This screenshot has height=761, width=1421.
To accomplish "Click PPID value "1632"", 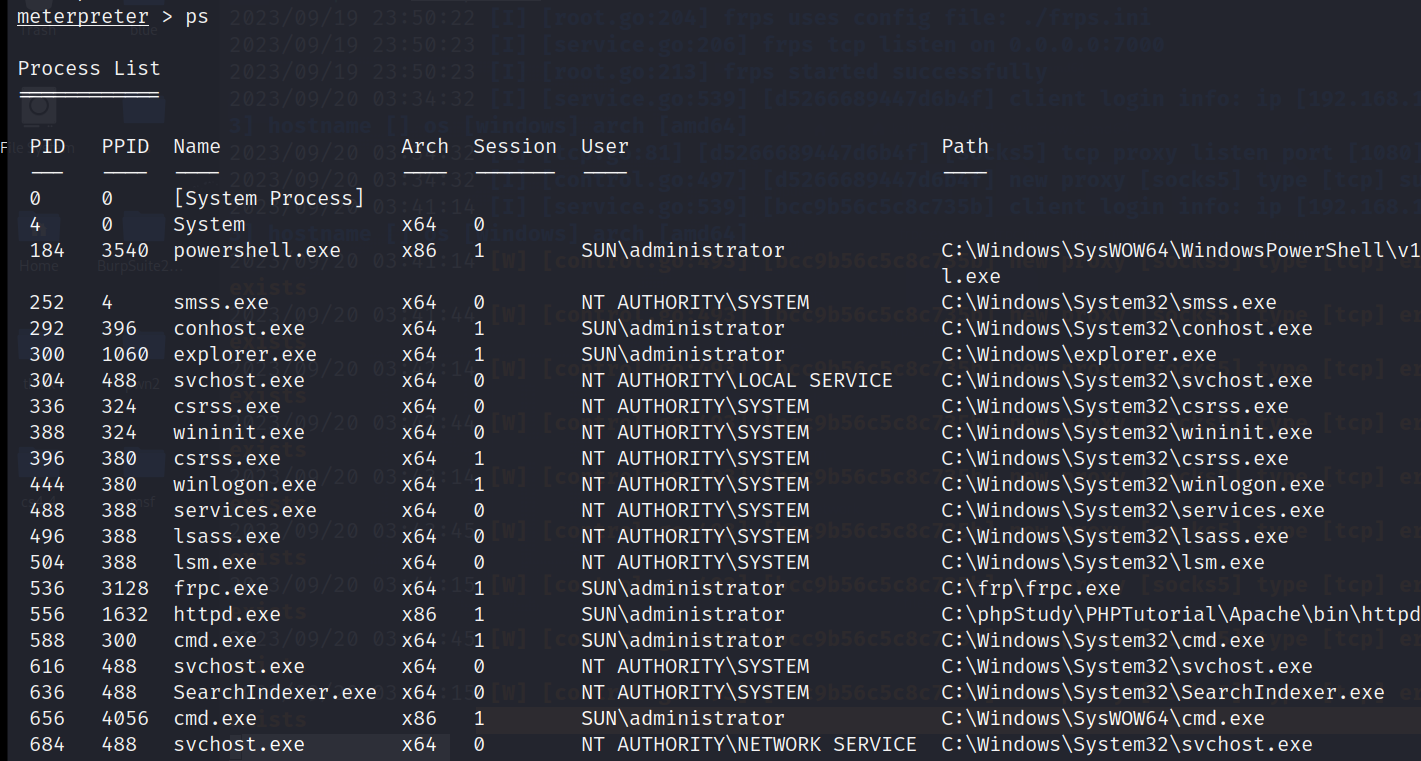I will pos(125,614).
